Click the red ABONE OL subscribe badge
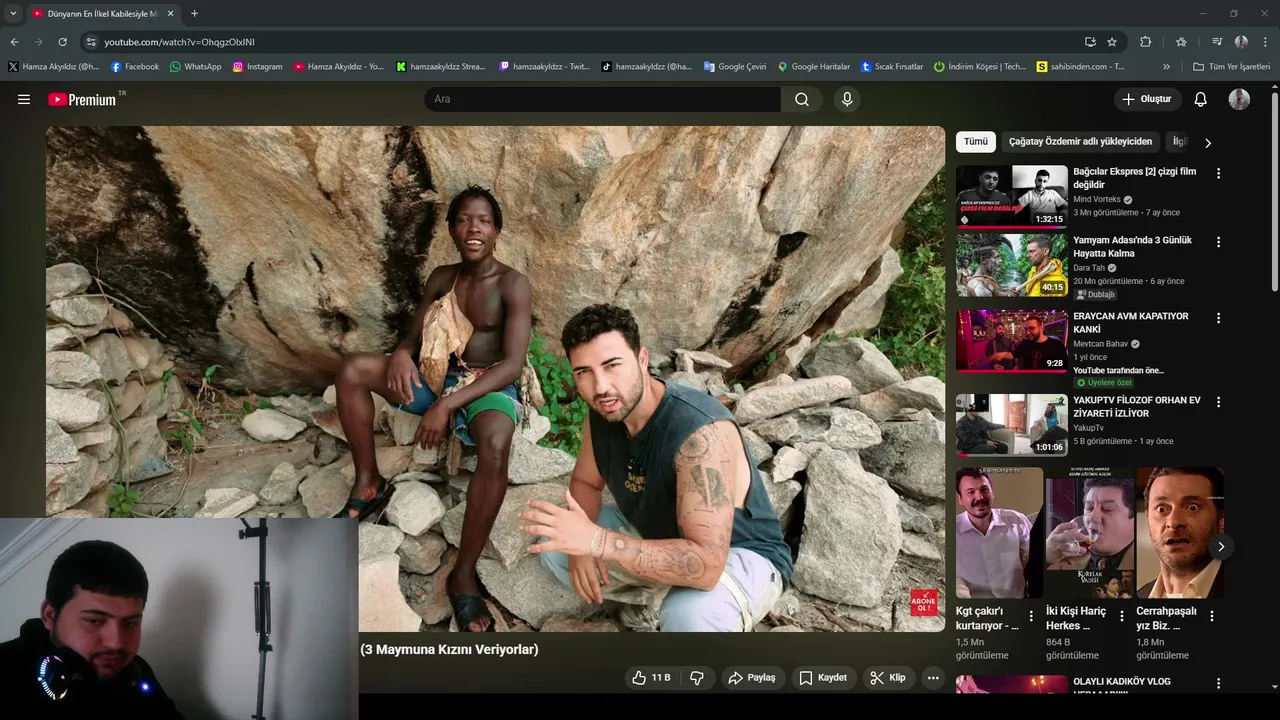This screenshot has width=1280, height=720. coord(923,603)
